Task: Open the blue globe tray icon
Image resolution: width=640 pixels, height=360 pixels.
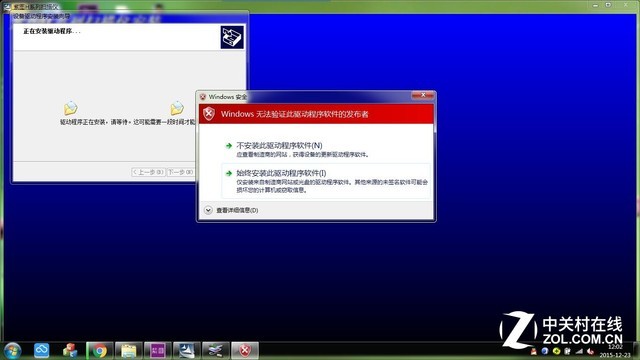Action: click(x=544, y=351)
